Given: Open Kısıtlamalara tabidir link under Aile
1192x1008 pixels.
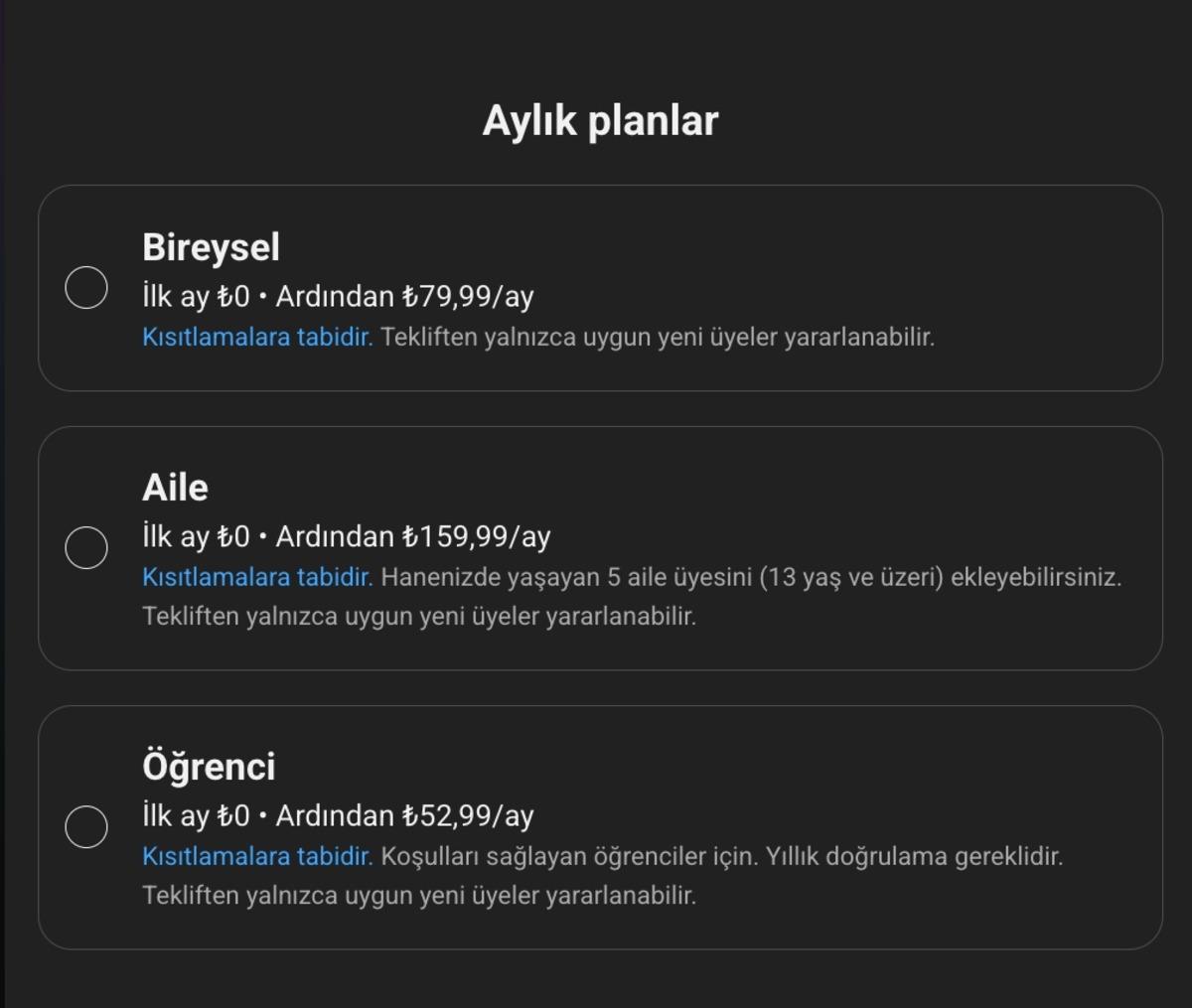Looking at the screenshot, I should pos(257,578).
